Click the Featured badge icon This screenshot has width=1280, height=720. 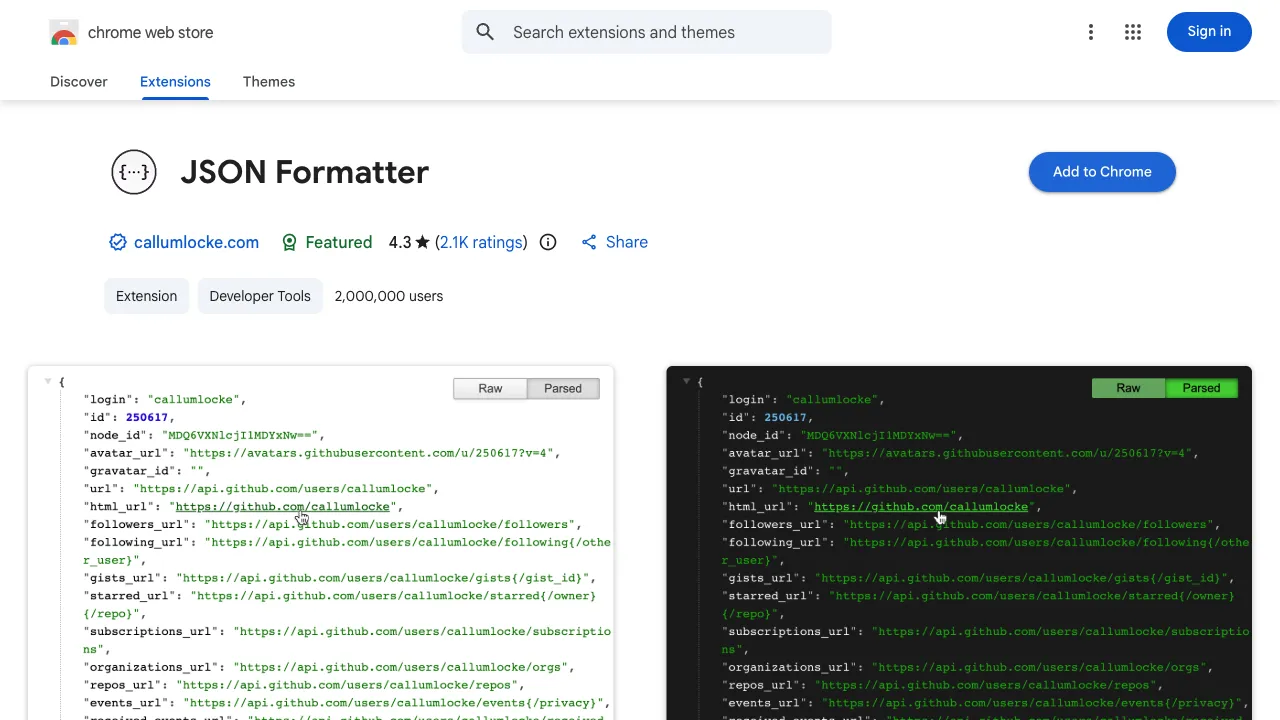coord(289,242)
